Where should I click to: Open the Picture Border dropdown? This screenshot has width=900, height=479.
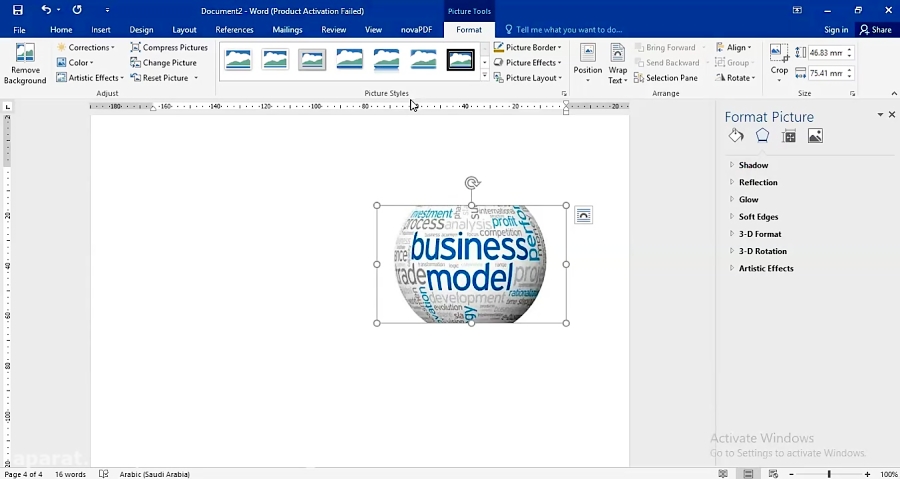(x=527, y=47)
